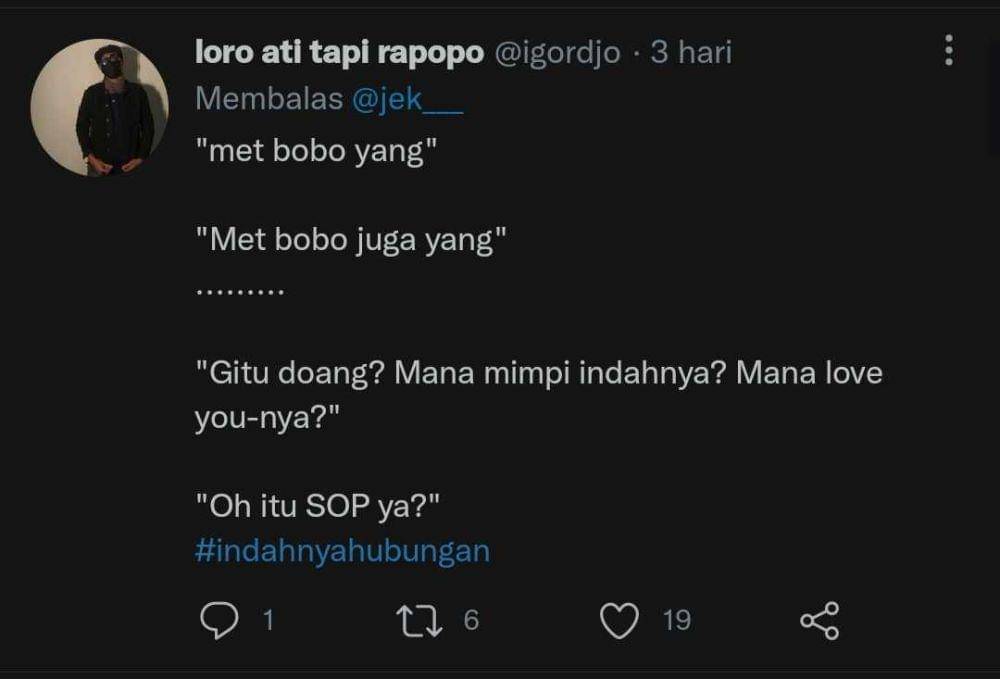
Task: Click the like count "19"
Action: pyautogui.click(x=677, y=621)
